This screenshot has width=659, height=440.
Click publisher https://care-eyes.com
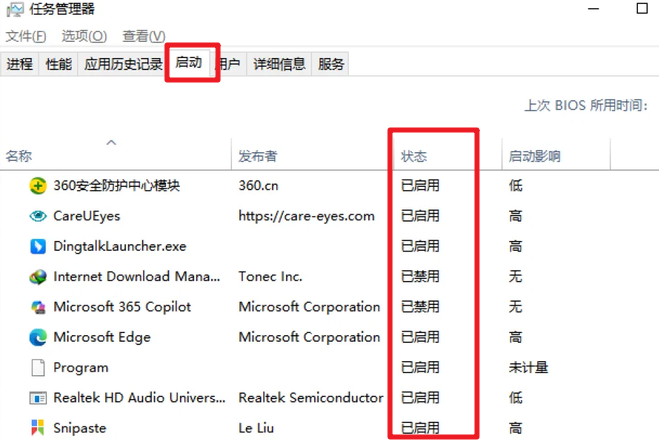[x=306, y=216]
